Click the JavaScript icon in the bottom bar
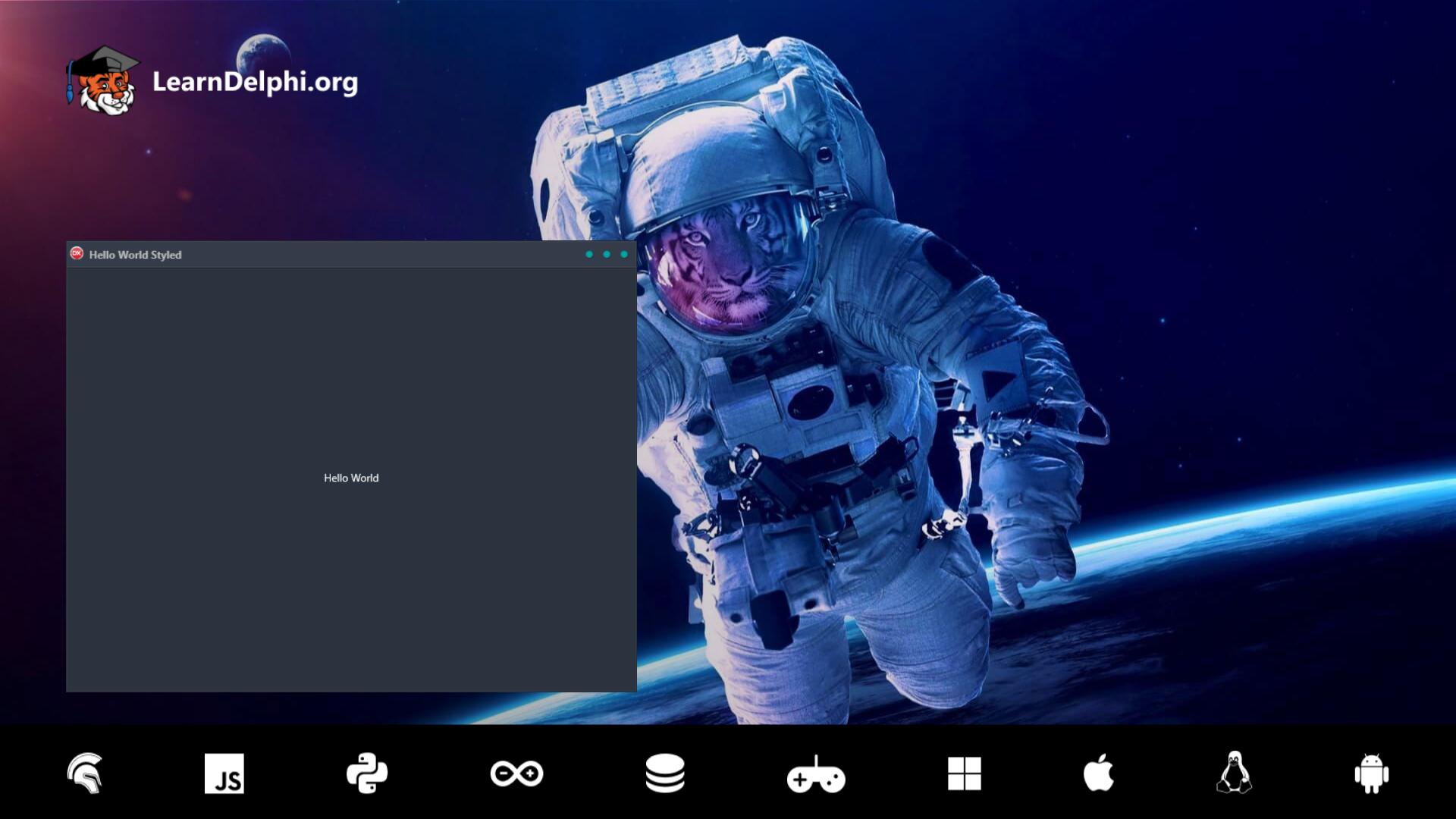Screen dimensions: 1456x819 coord(225,773)
